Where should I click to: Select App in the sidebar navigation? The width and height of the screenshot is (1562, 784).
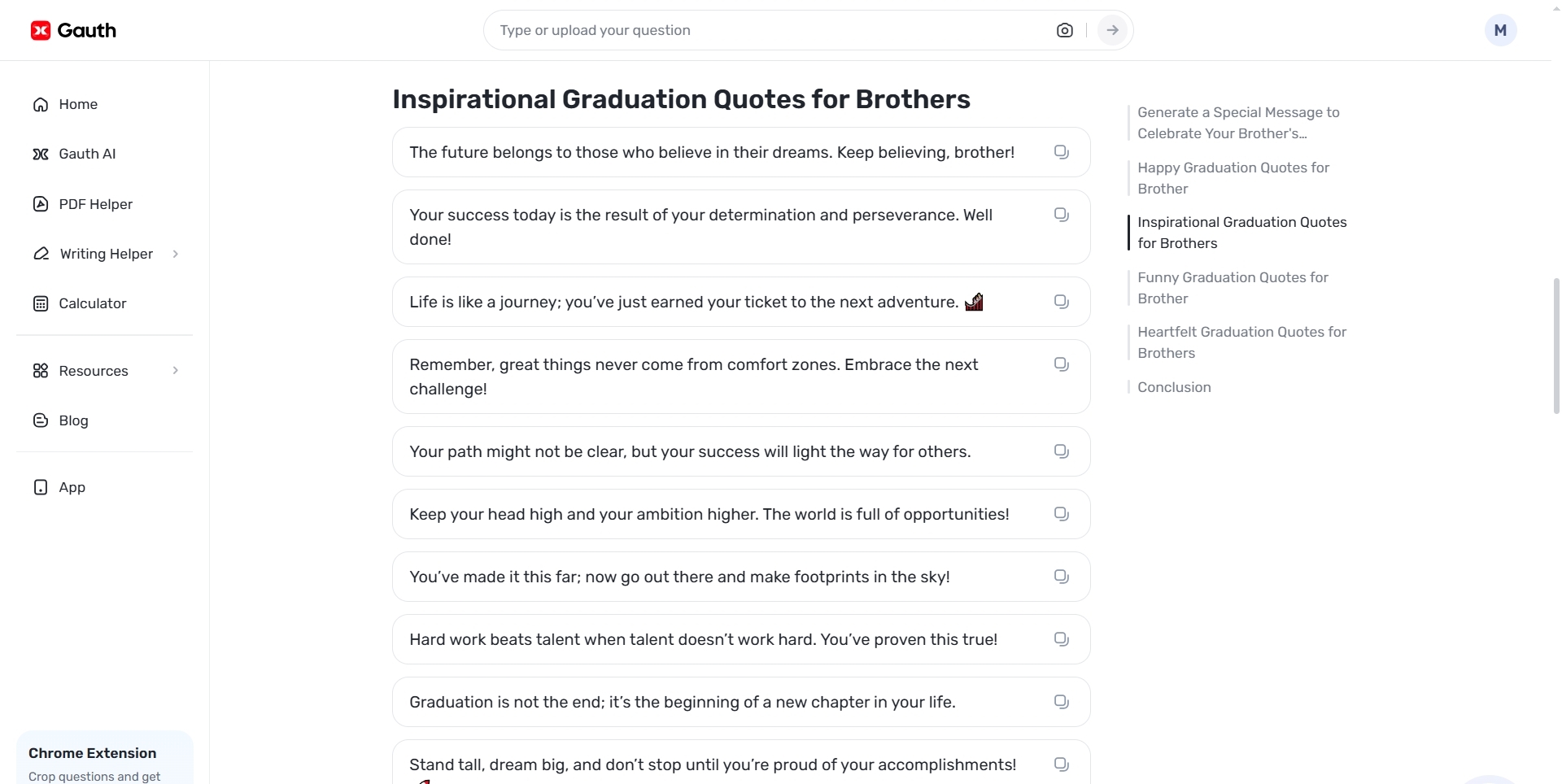(x=72, y=487)
